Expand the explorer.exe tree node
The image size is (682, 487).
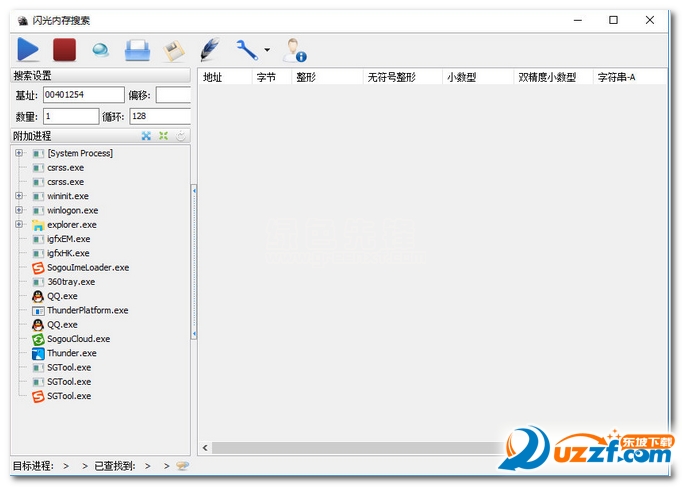point(19,225)
